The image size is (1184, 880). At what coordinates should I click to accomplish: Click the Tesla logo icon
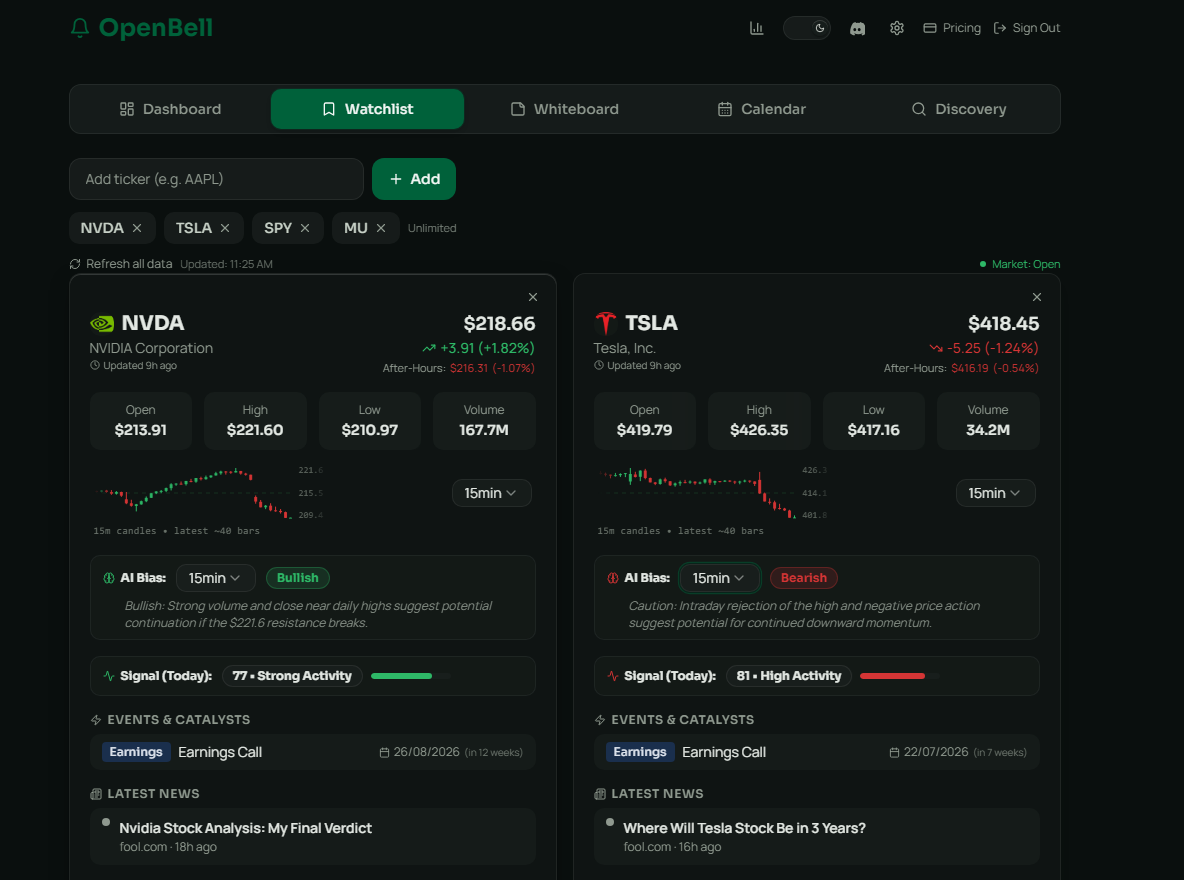click(606, 323)
